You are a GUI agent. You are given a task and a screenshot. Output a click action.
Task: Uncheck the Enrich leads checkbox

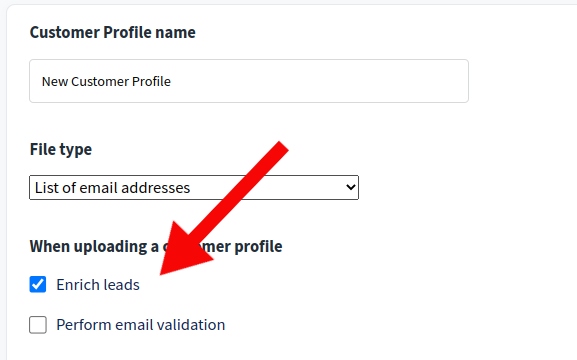pos(38,285)
